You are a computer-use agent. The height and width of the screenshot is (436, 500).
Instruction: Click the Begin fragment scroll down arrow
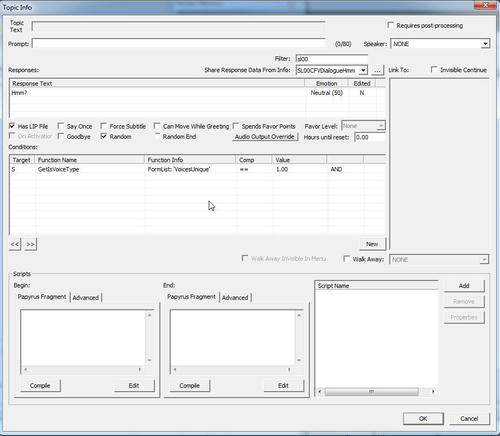pyautogui.click(x=150, y=360)
